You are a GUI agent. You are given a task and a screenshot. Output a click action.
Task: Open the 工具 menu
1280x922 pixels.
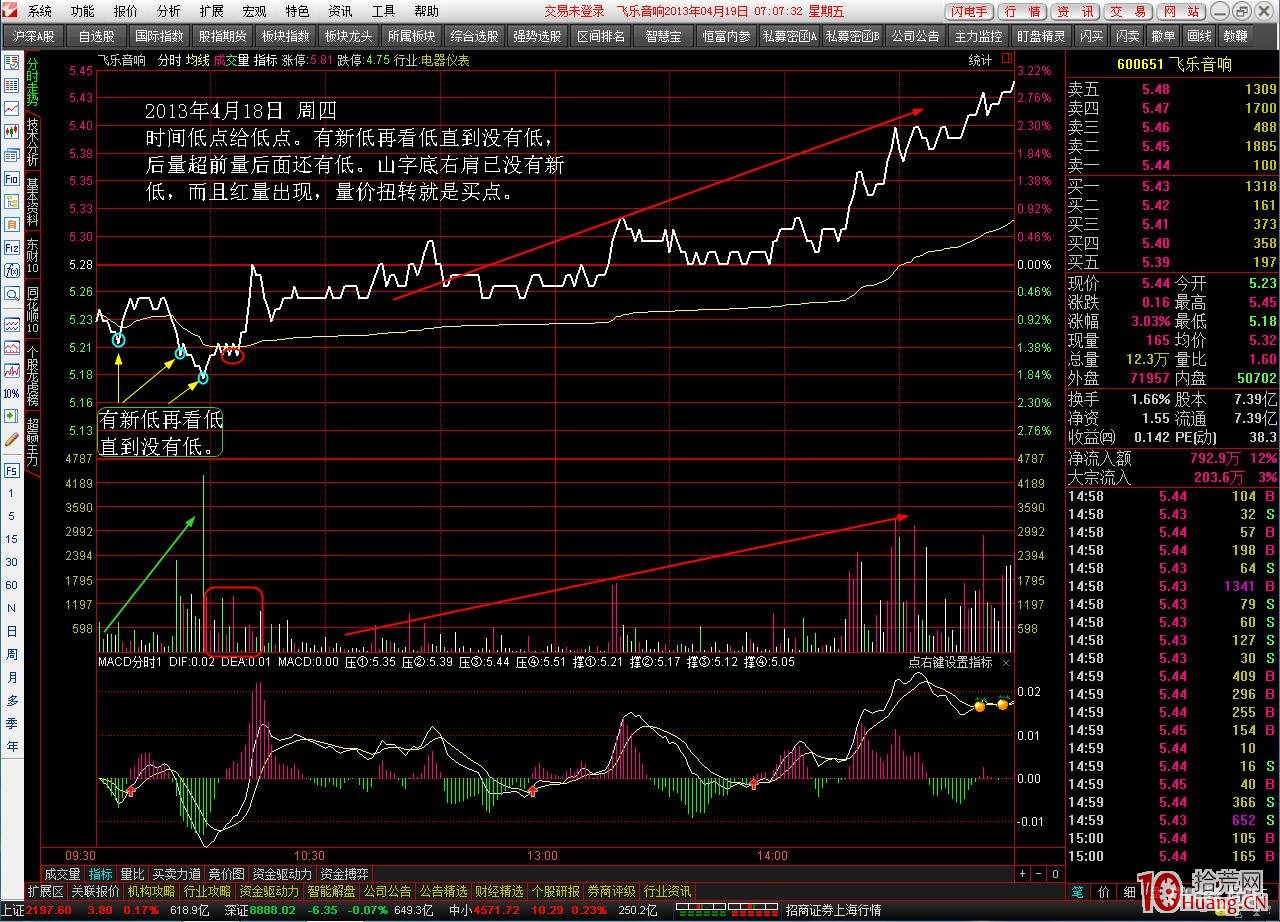click(x=383, y=11)
